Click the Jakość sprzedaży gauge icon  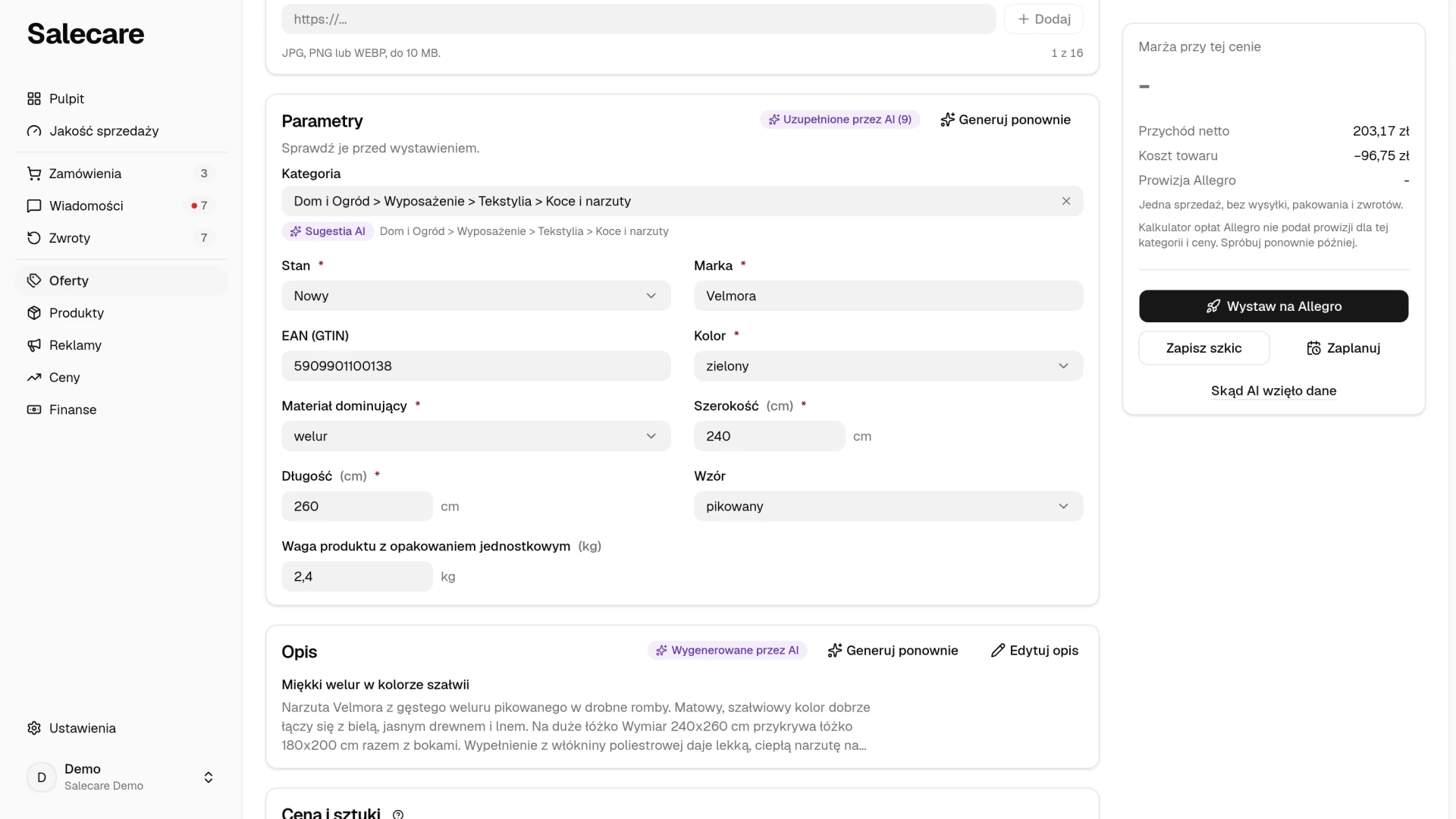pyautogui.click(x=34, y=131)
